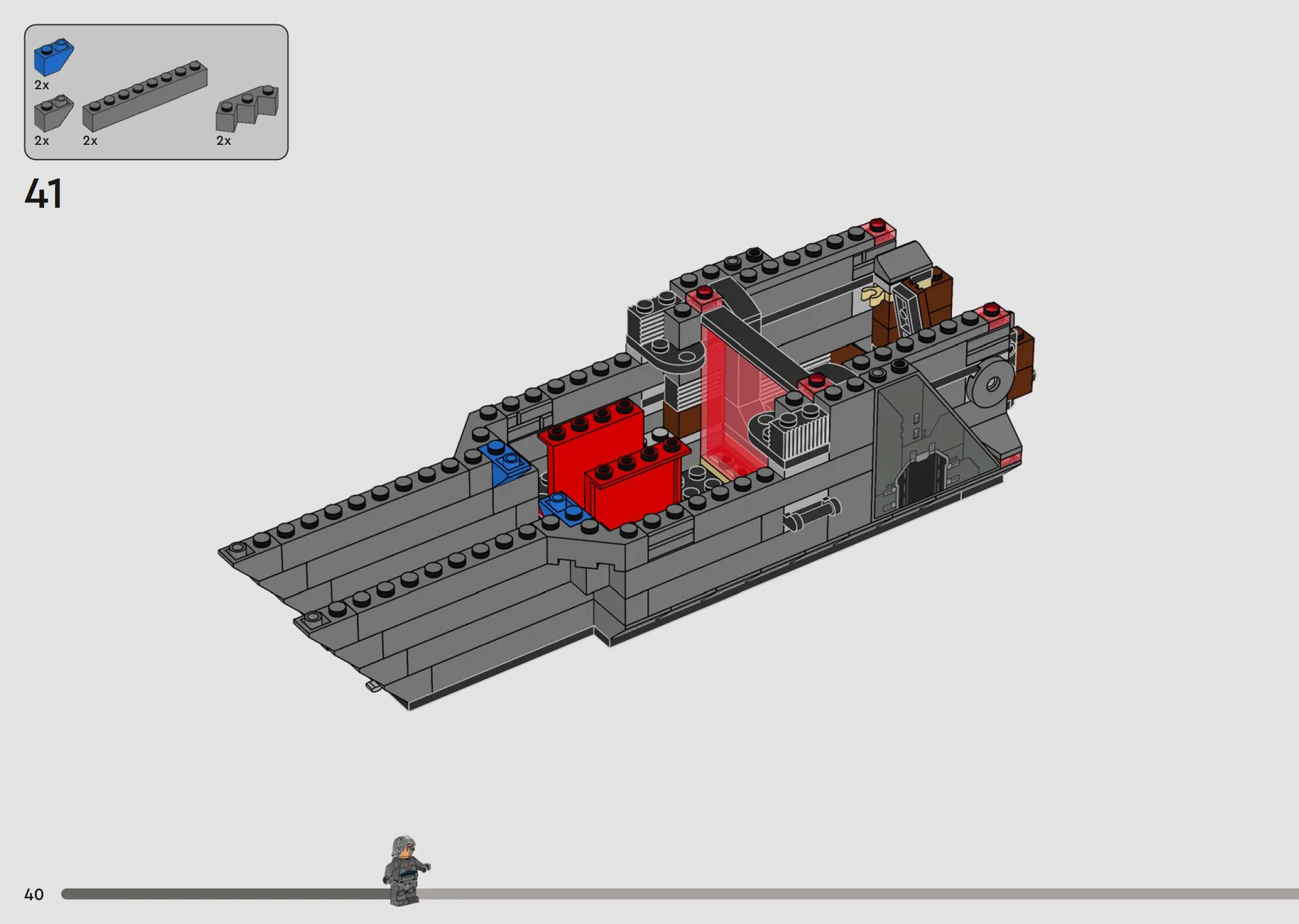Click the build progress bar
This screenshot has height=924, width=1299.
(679, 894)
